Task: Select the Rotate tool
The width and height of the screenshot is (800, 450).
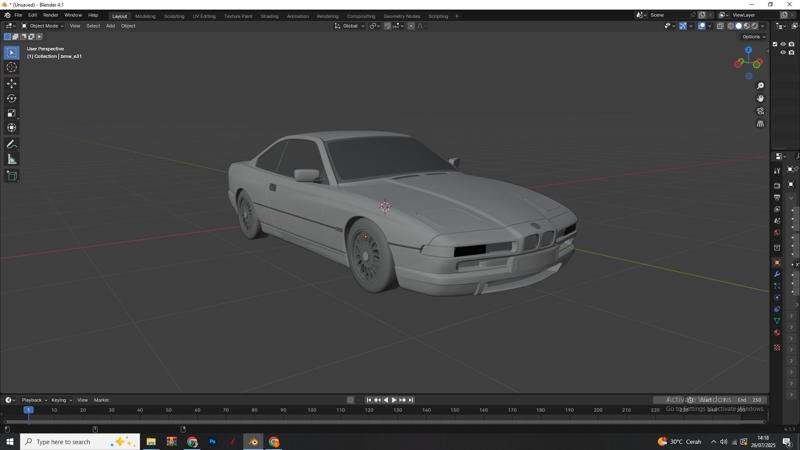Action: tap(12, 98)
